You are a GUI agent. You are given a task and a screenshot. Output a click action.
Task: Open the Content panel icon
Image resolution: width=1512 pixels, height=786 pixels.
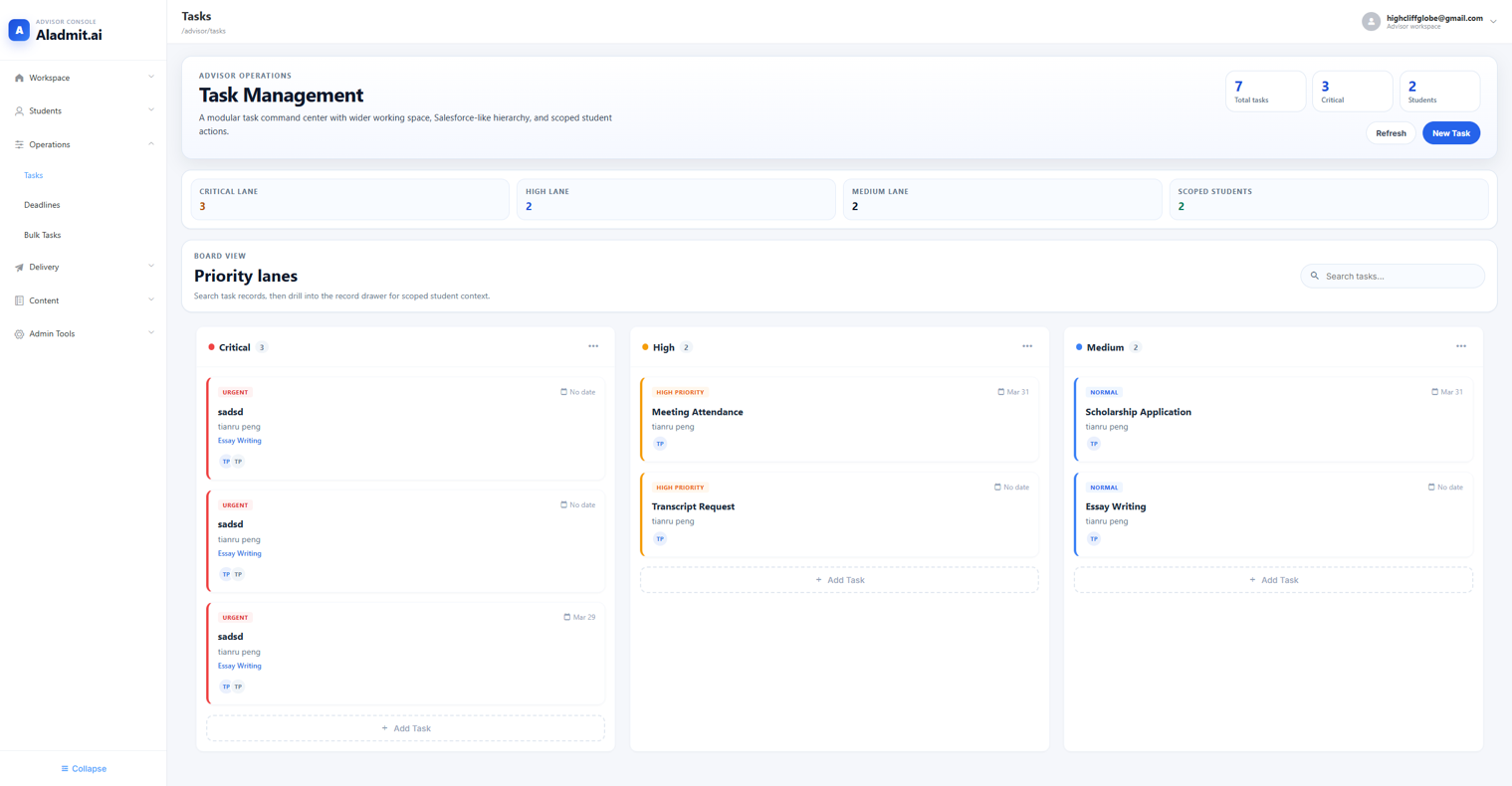point(18,300)
